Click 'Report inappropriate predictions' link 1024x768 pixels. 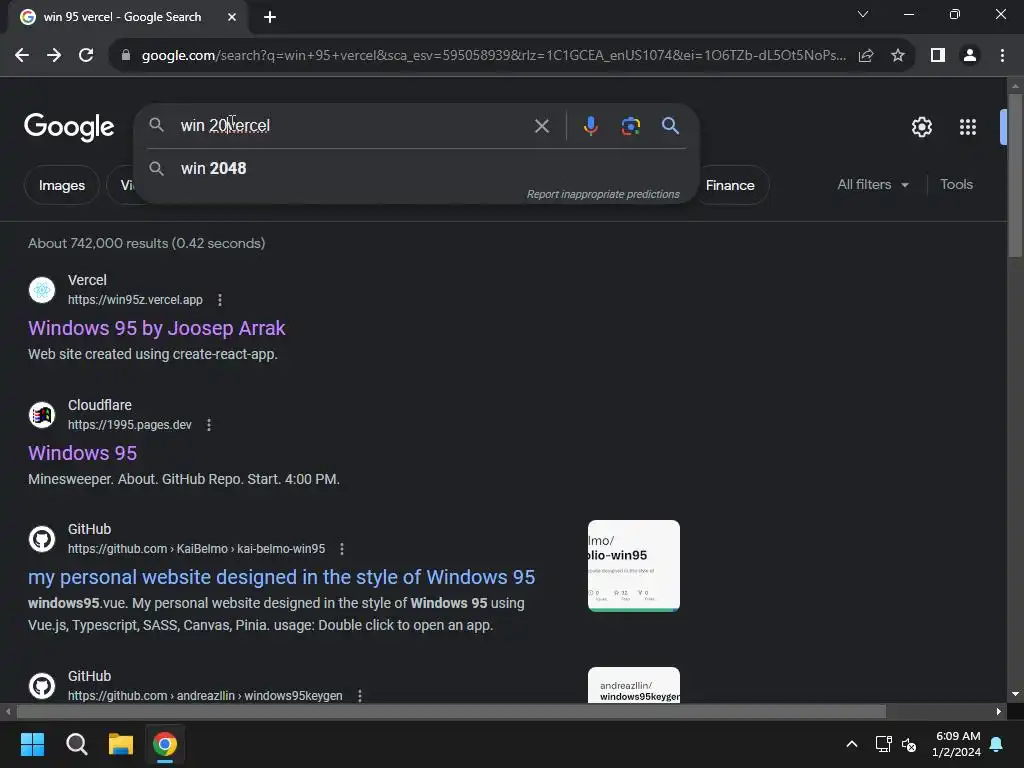pyautogui.click(x=603, y=194)
